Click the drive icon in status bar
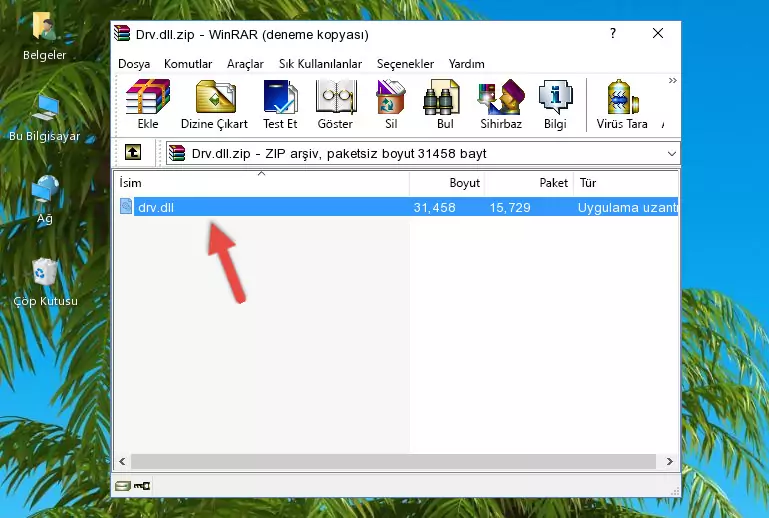The image size is (769, 518). click(x=123, y=486)
